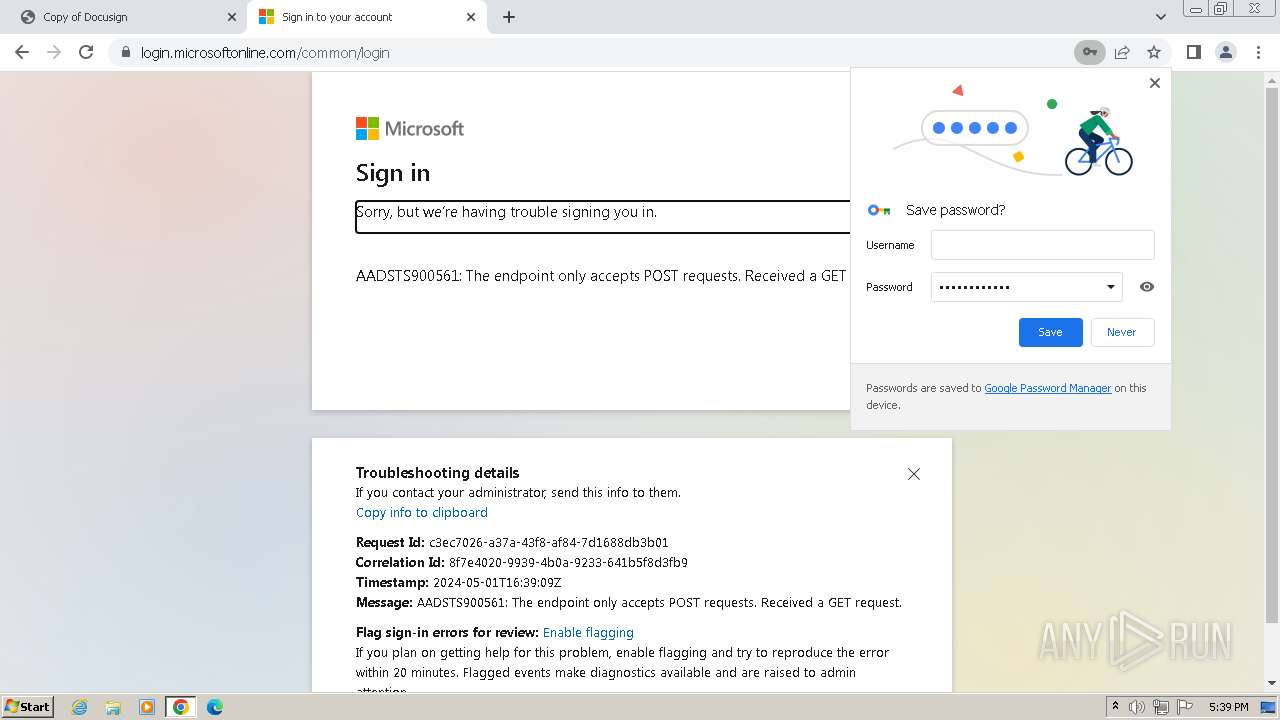Screen dimensions: 1280x720
Task: Open Google Password Manager link
Action: (x=1047, y=388)
